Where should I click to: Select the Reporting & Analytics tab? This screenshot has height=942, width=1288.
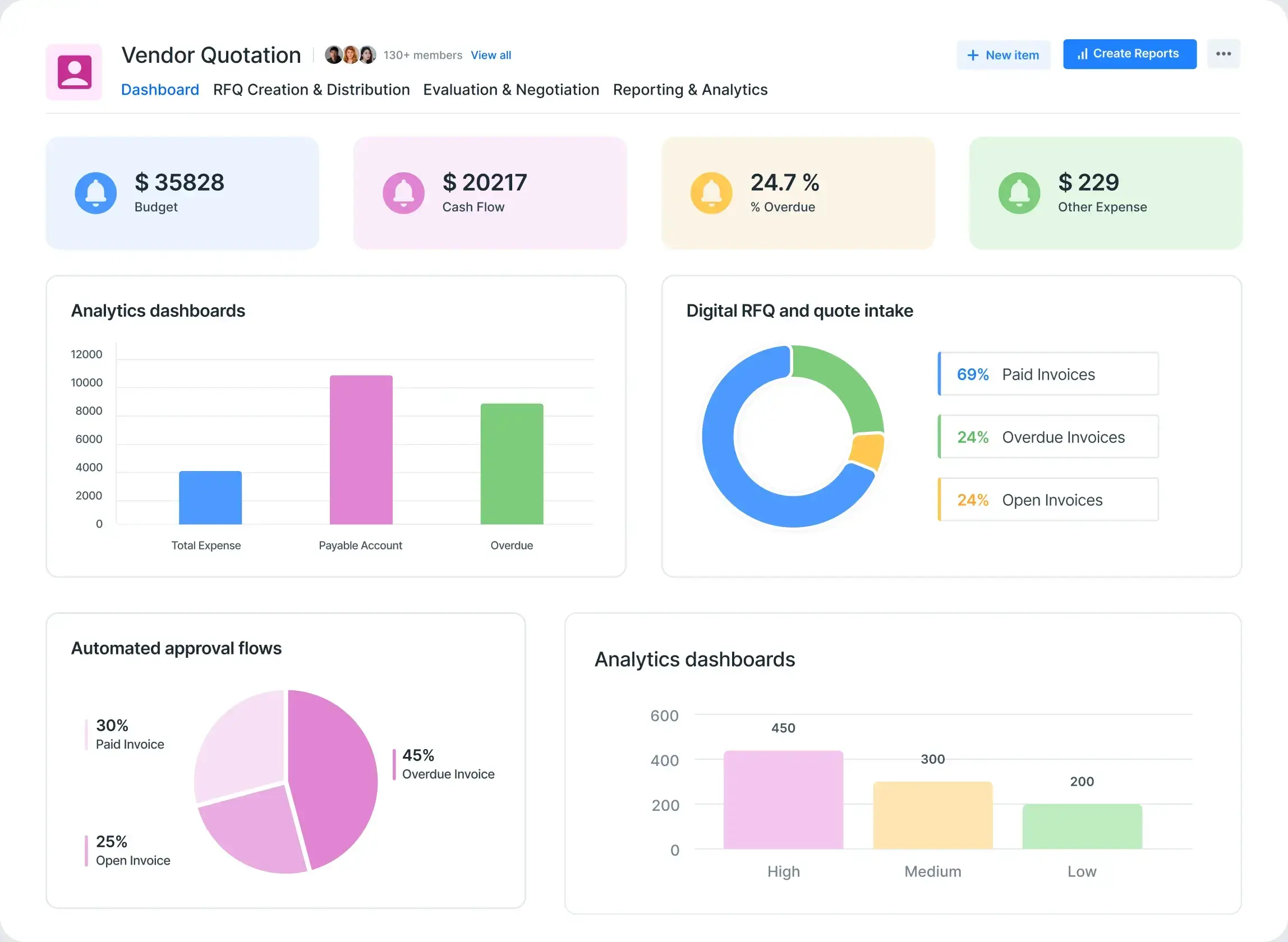point(690,90)
